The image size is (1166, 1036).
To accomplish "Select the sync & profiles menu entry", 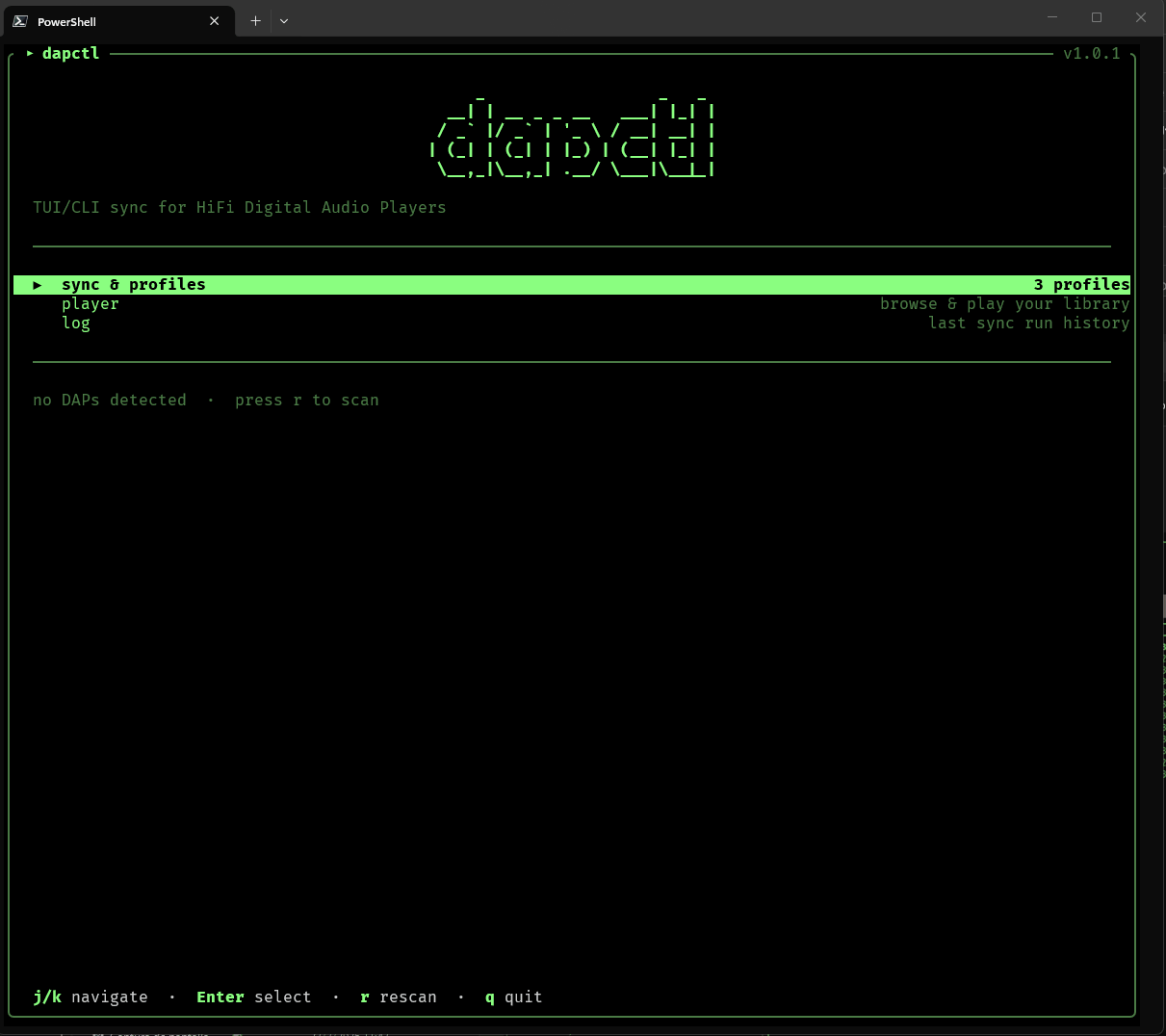I will coord(572,285).
